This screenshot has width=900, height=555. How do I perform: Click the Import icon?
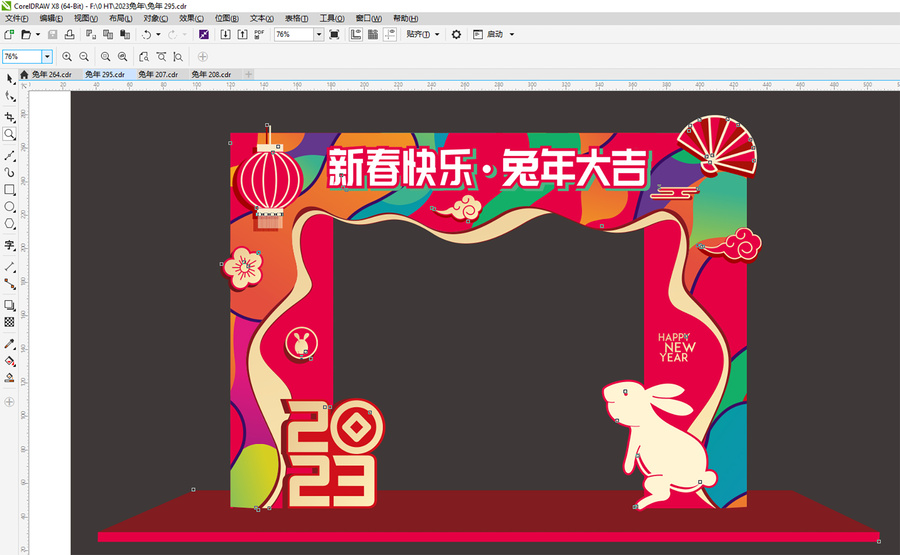click(226, 34)
